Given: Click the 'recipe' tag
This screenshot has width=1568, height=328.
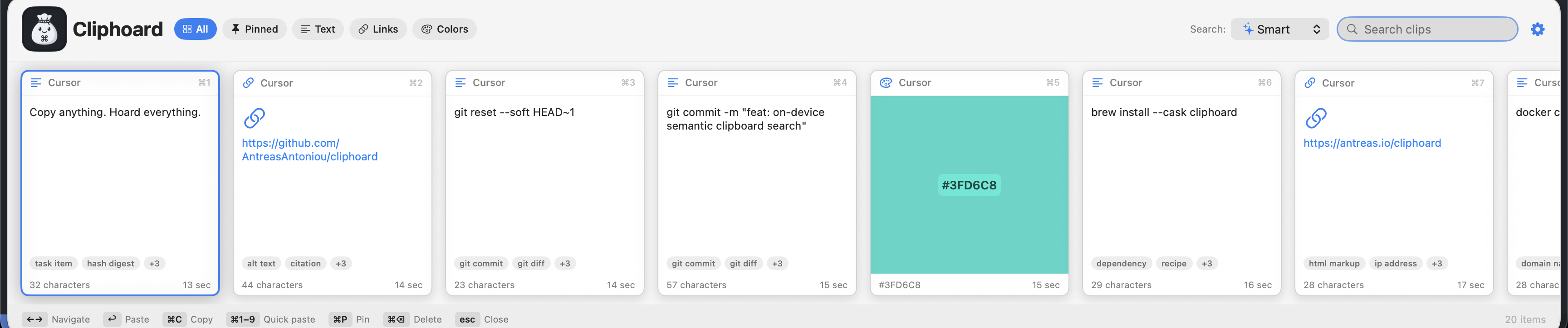Looking at the screenshot, I should (1174, 264).
